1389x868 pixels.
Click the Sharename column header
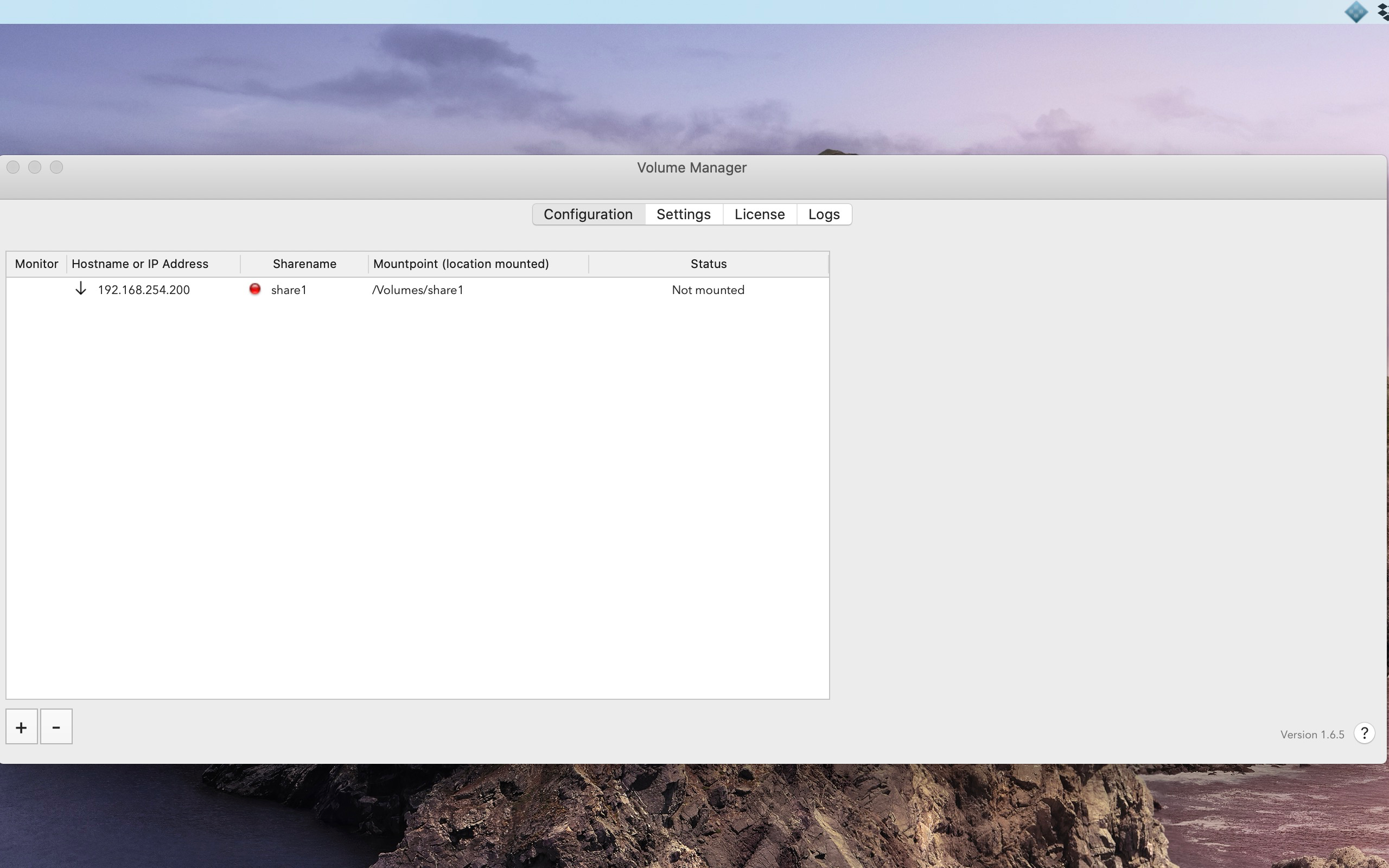tap(304, 264)
